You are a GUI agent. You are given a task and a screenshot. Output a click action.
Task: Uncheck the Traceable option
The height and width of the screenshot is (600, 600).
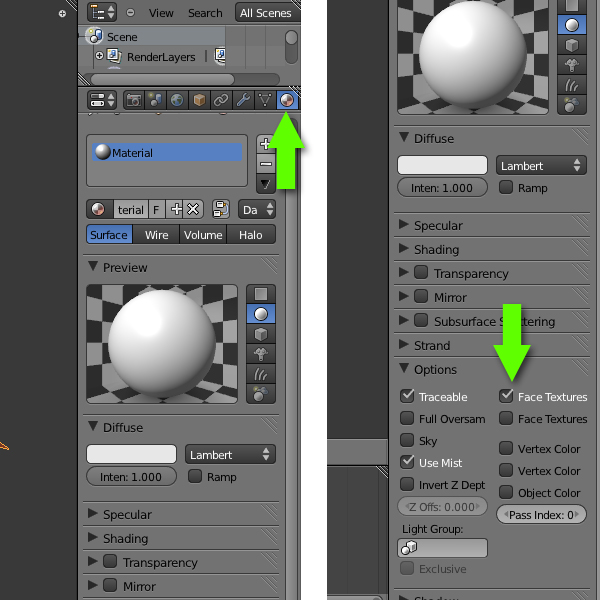click(x=407, y=396)
